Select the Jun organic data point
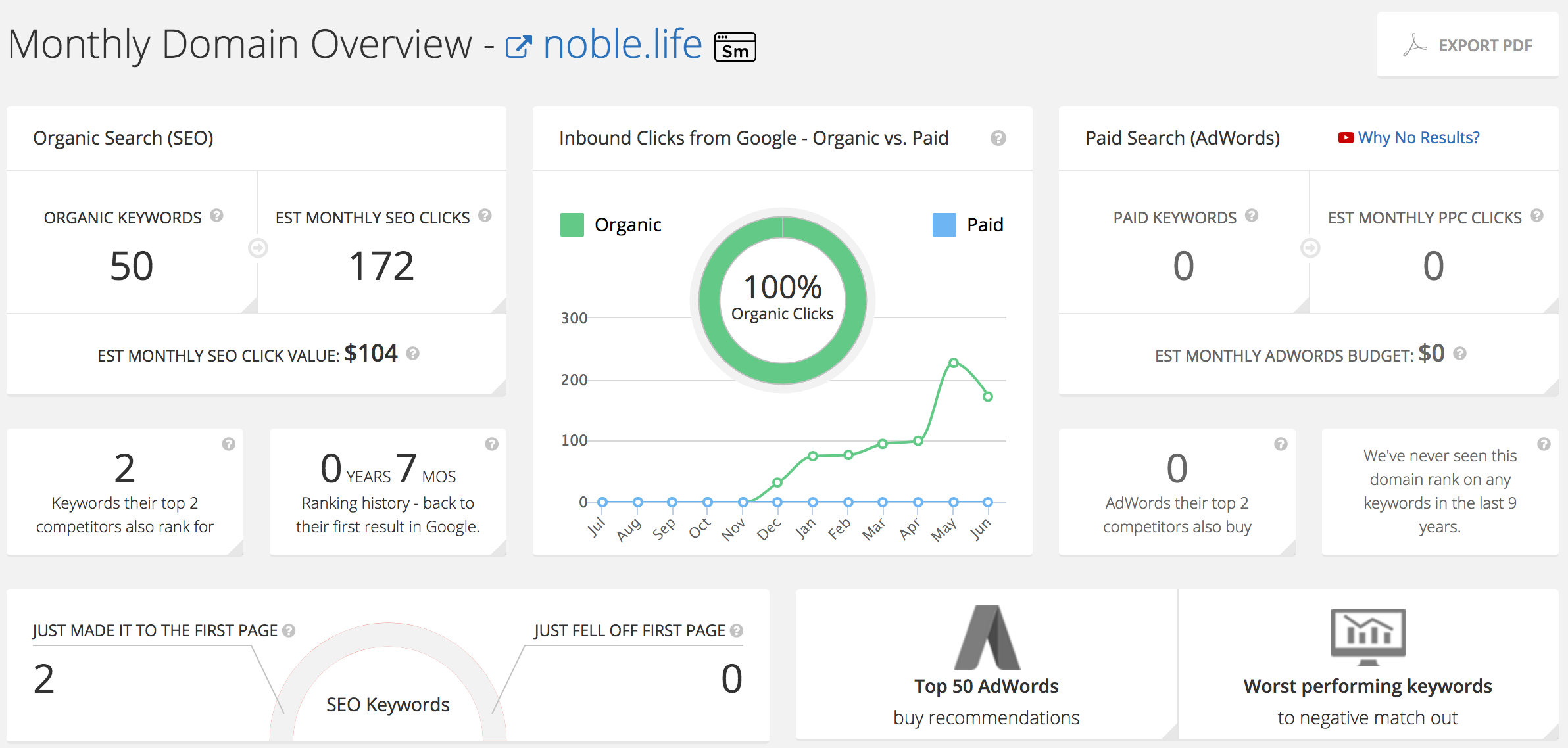 tap(988, 396)
